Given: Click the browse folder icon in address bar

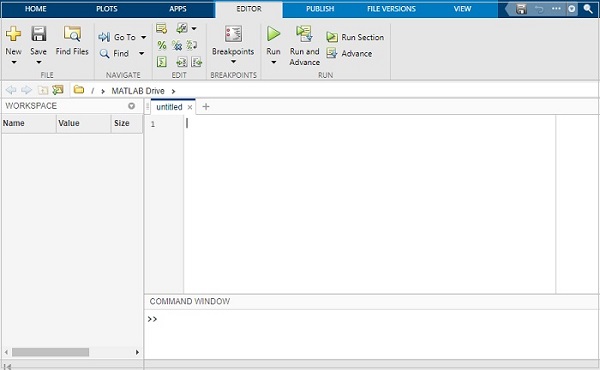Looking at the screenshot, I should pos(79,90).
